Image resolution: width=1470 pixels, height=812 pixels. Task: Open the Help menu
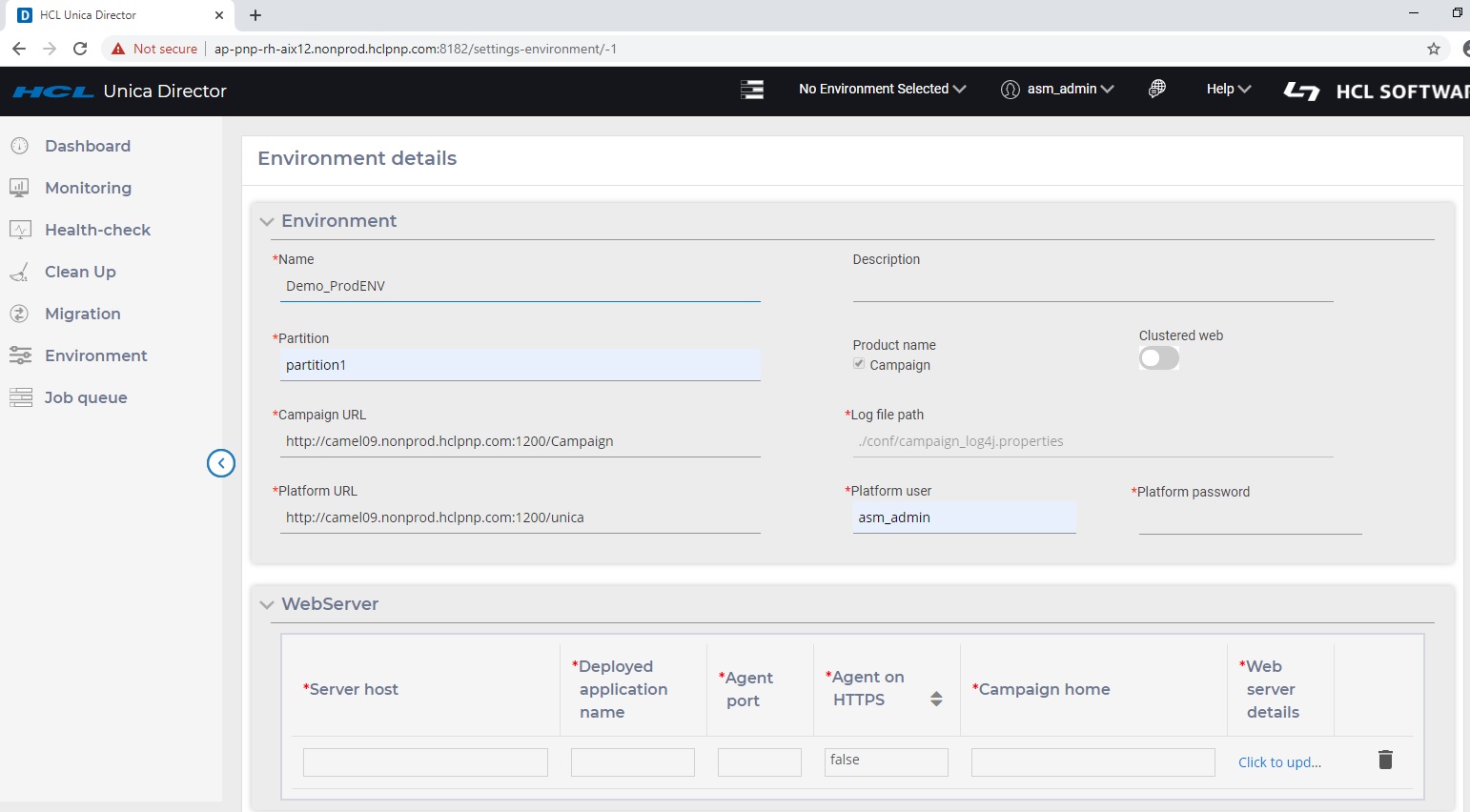pos(1228,89)
